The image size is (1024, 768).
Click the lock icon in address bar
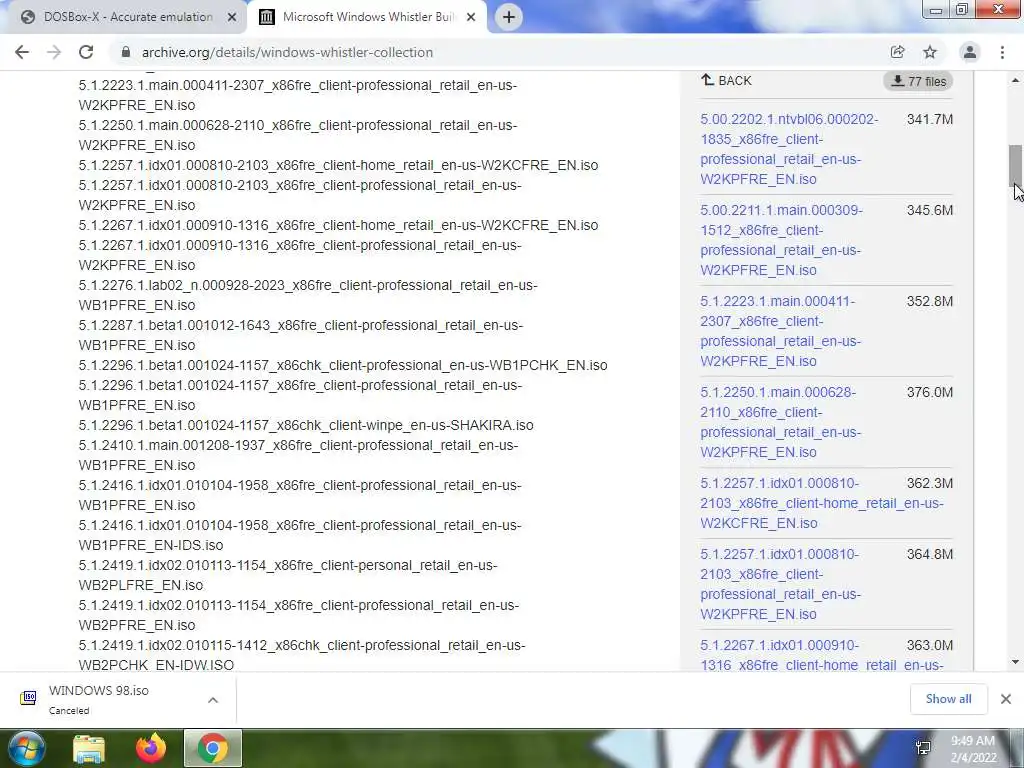click(126, 52)
